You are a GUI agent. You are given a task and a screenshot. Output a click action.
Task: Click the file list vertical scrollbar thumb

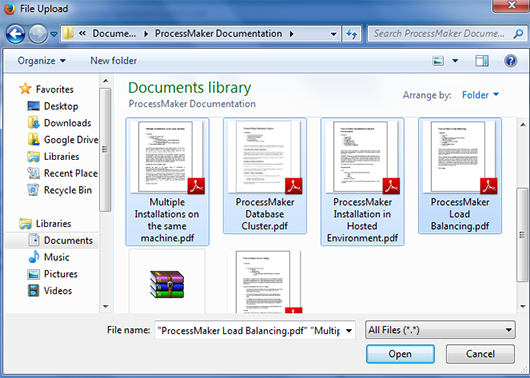point(522,235)
